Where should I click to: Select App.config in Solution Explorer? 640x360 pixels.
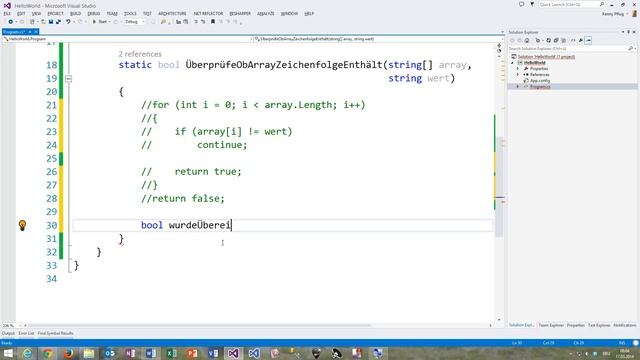coord(540,81)
